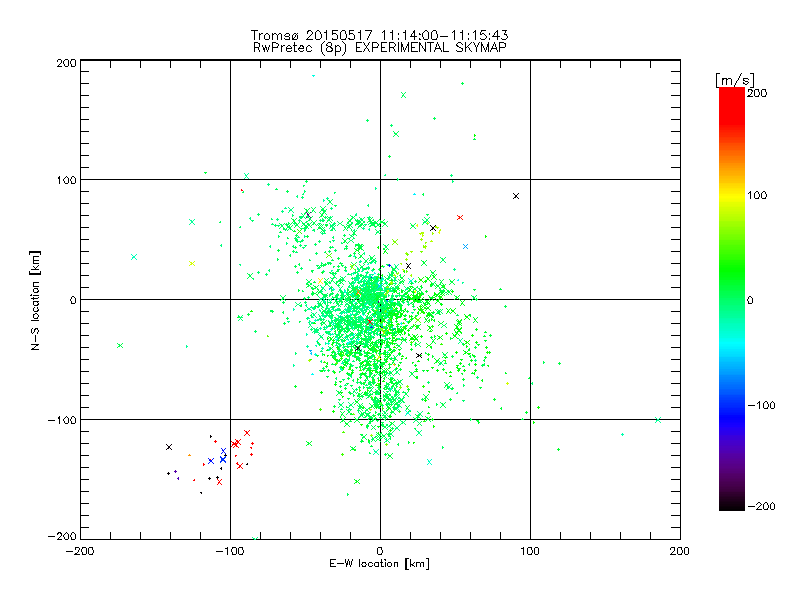Click the black X marker near -140 km, -123 km

[169, 447]
